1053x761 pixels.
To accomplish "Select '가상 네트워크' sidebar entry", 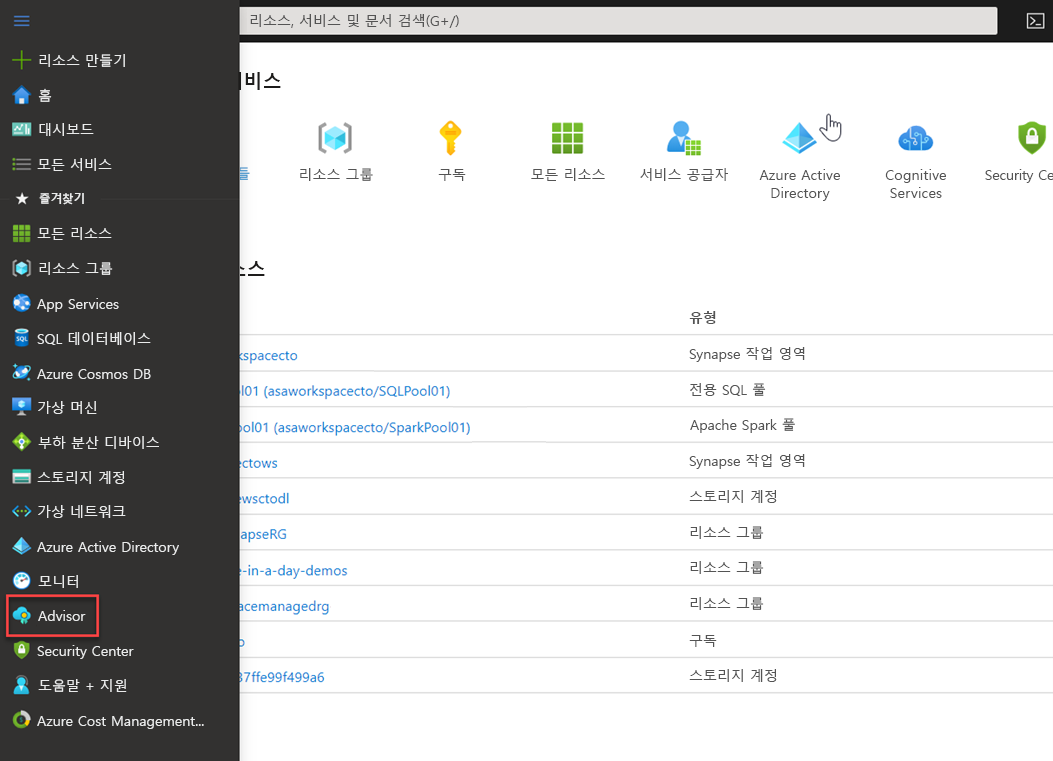I will [x=81, y=511].
